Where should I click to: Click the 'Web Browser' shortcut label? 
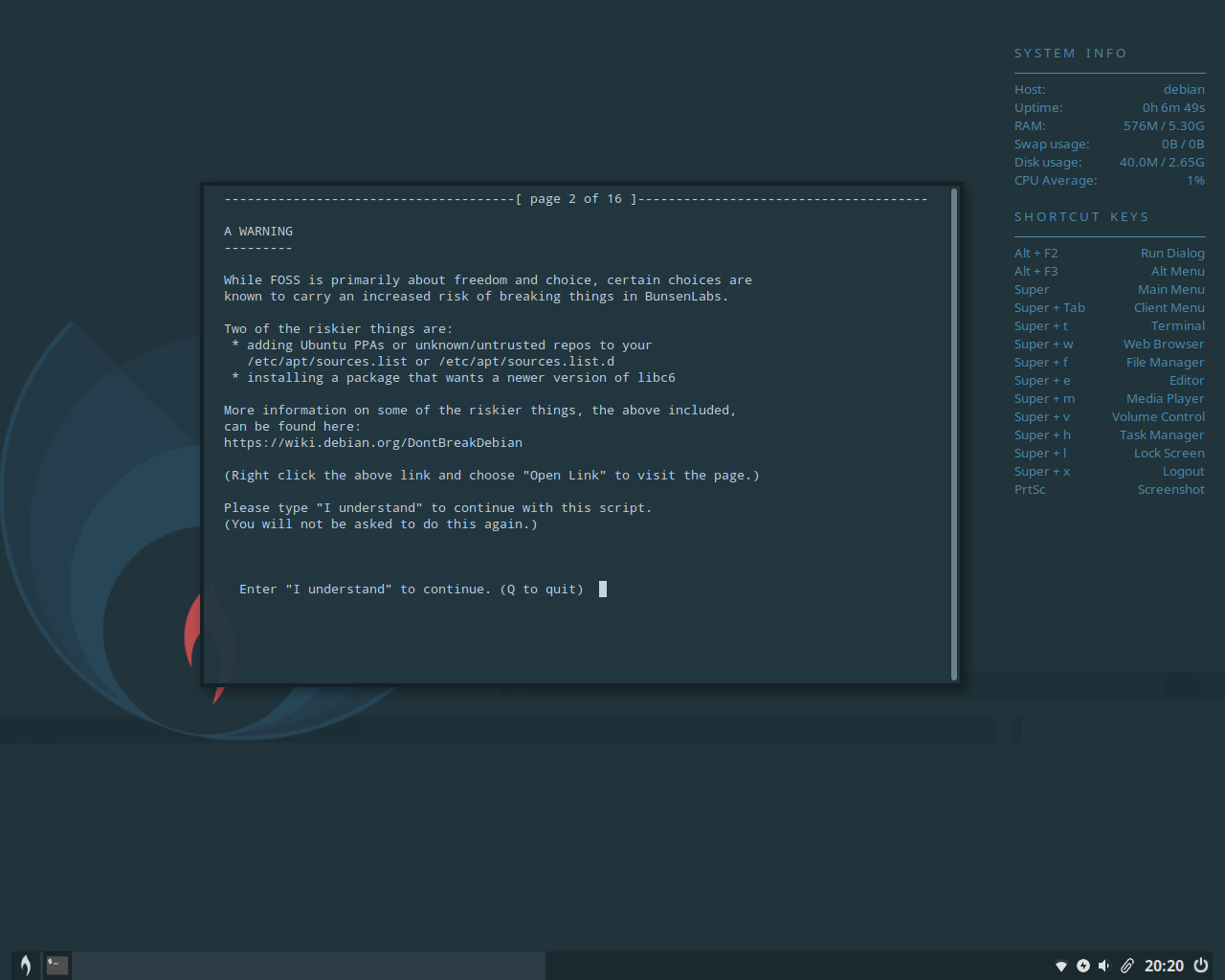click(x=1164, y=344)
